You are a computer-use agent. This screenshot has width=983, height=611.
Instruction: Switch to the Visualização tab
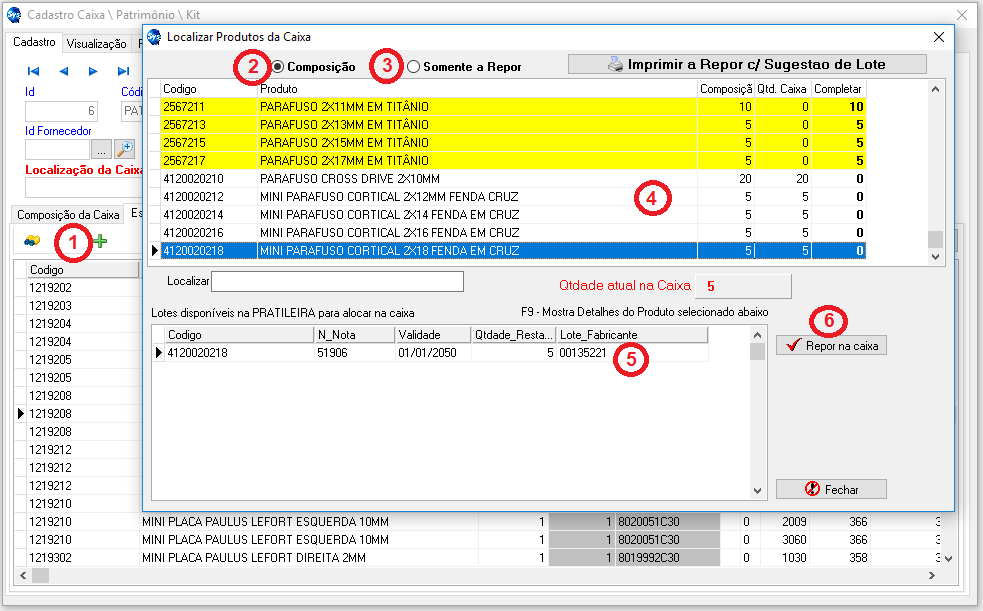click(96, 44)
